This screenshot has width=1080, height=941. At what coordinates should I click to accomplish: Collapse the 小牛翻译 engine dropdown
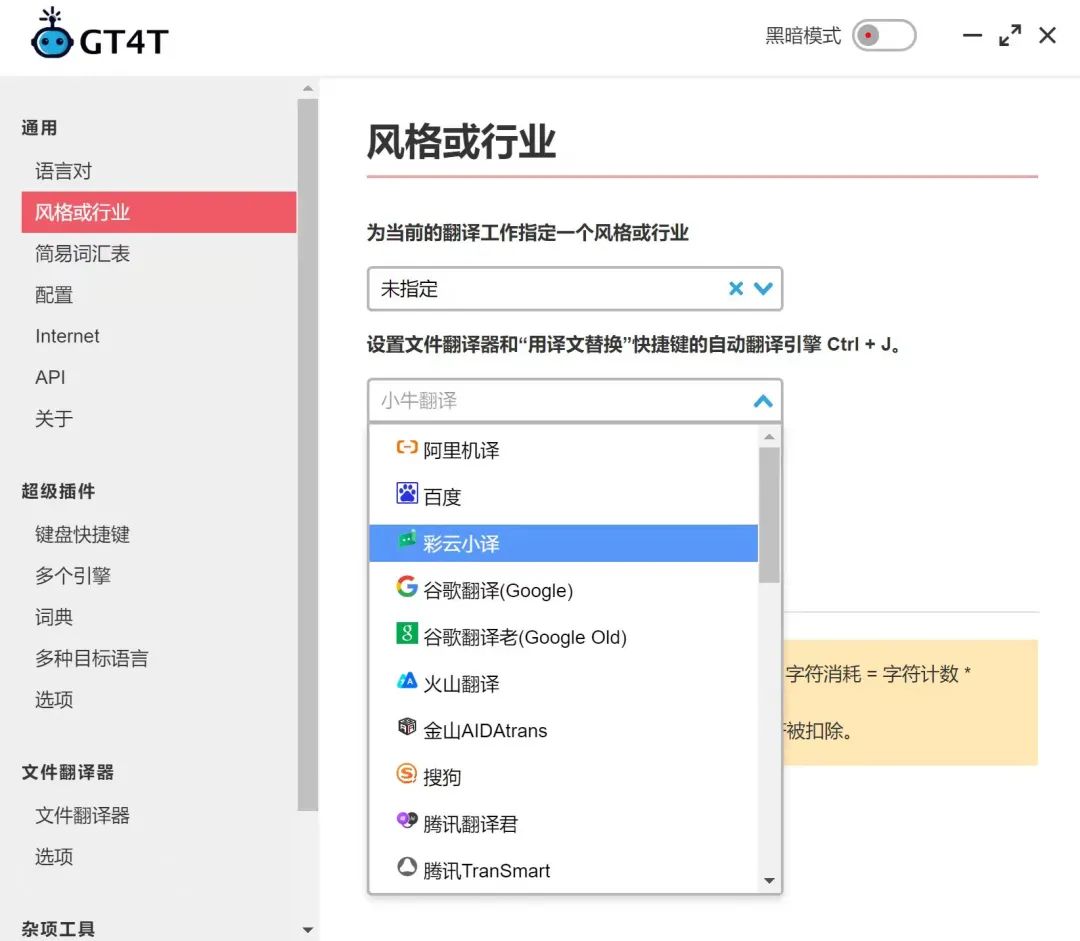[763, 401]
